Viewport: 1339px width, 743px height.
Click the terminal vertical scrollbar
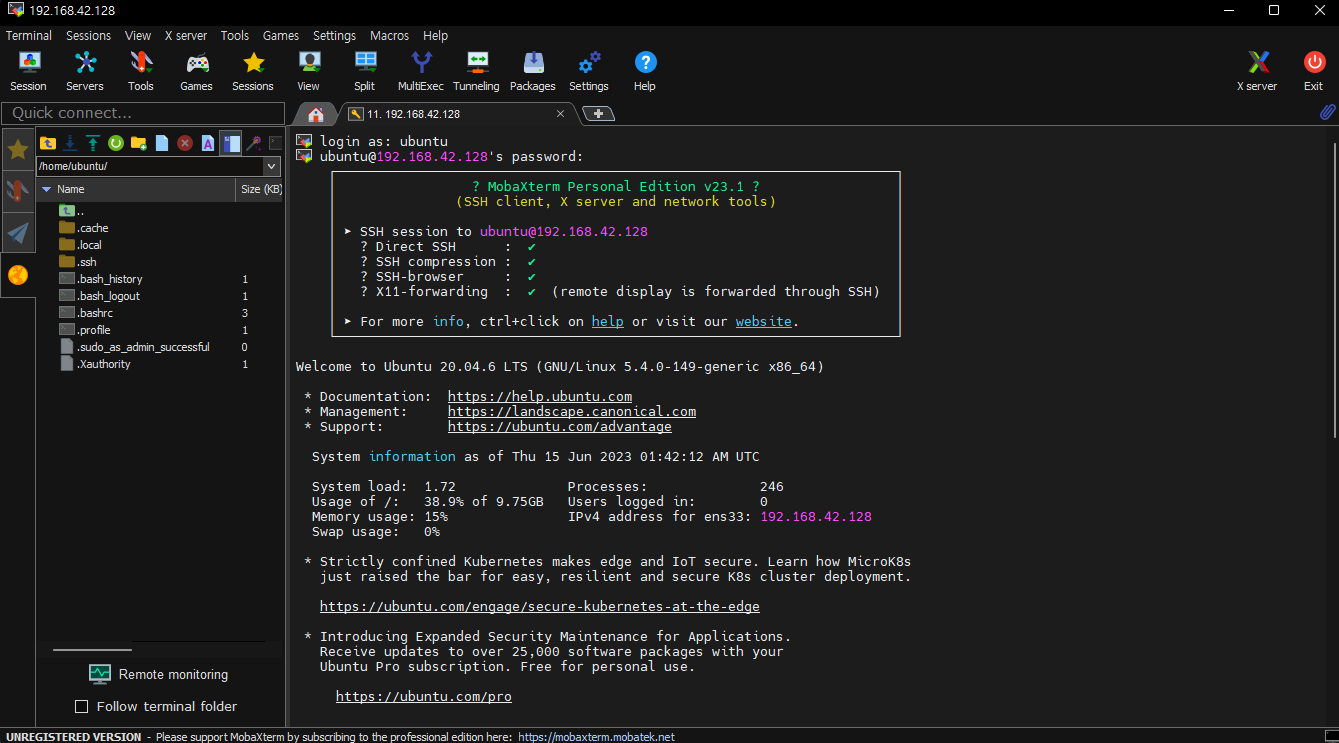[x=1335, y=288]
